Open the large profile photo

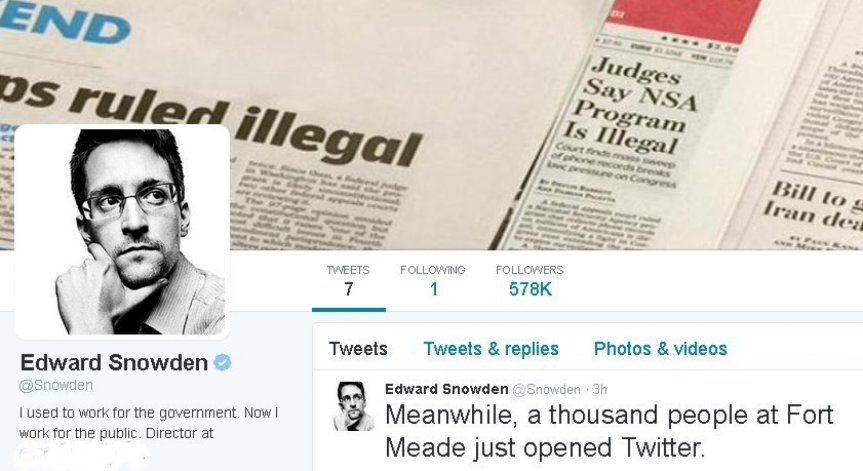coord(122,232)
